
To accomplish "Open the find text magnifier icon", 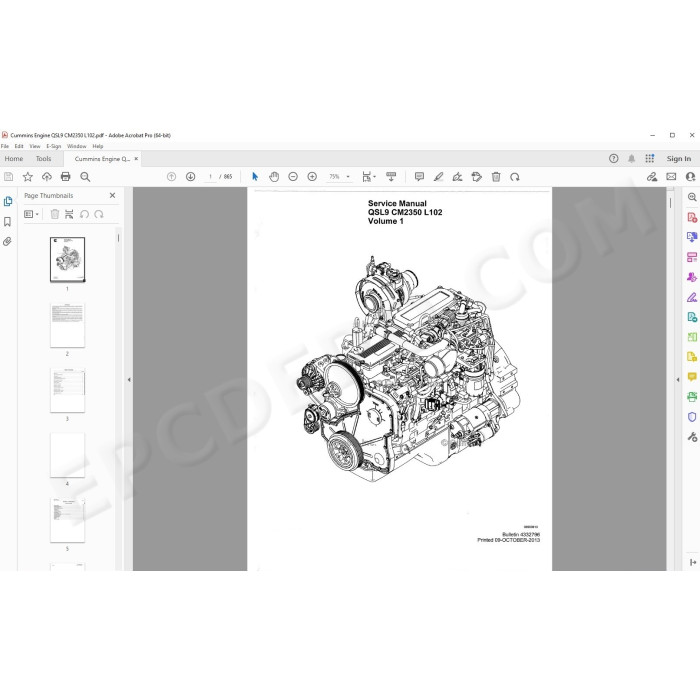I will [x=85, y=177].
